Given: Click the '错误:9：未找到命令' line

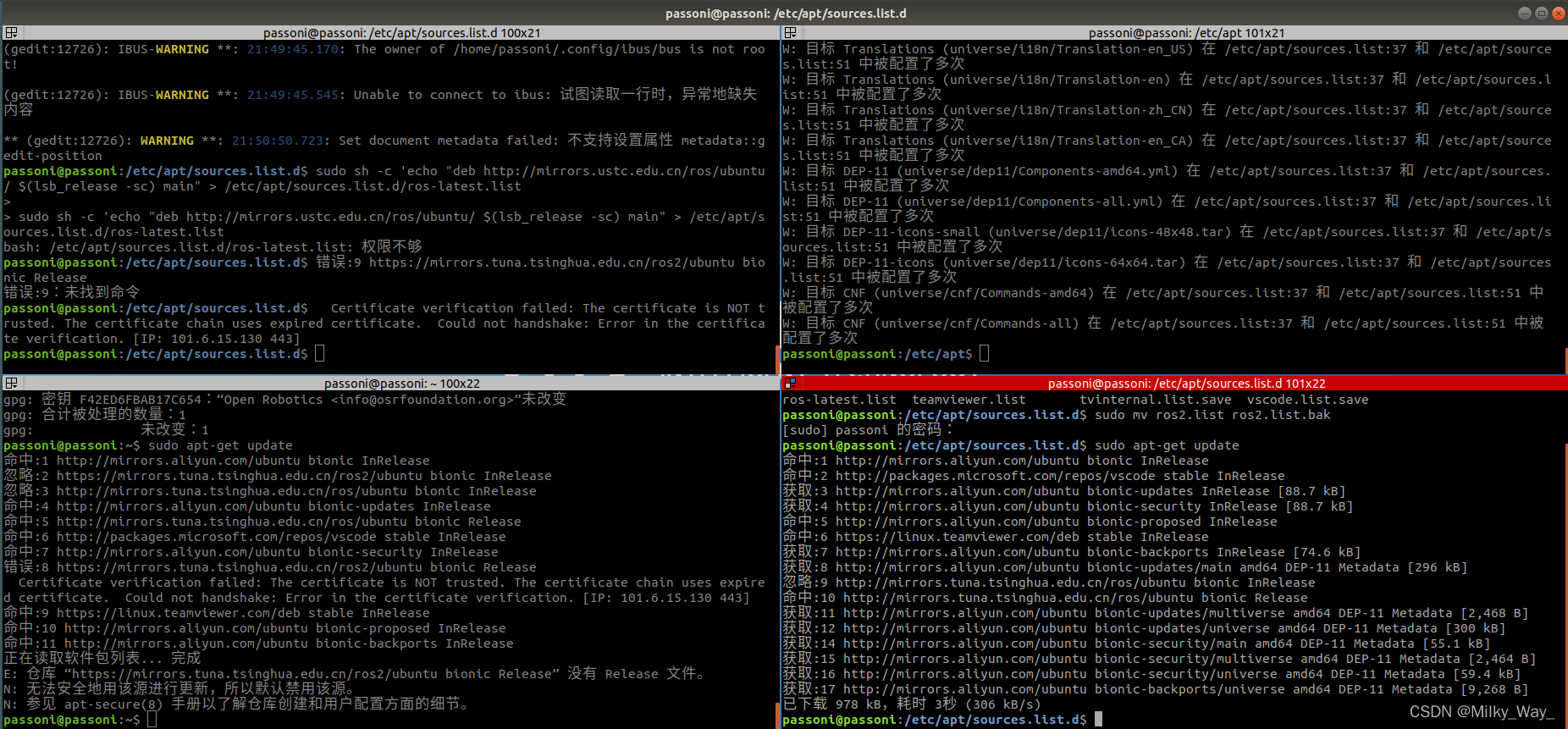Looking at the screenshot, I should click(x=72, y=293).
